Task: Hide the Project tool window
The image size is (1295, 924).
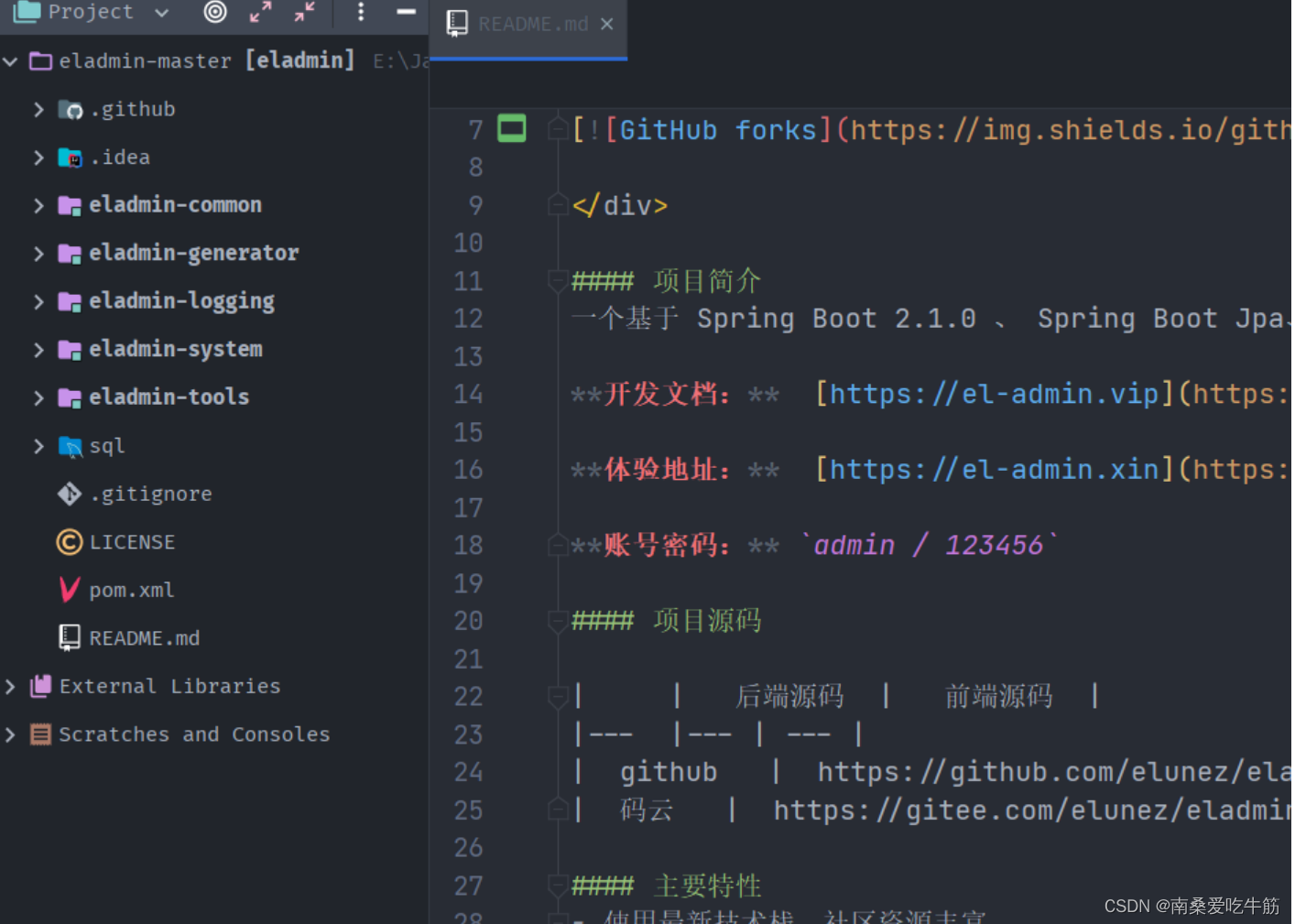Action: click(x=406, y=12)
